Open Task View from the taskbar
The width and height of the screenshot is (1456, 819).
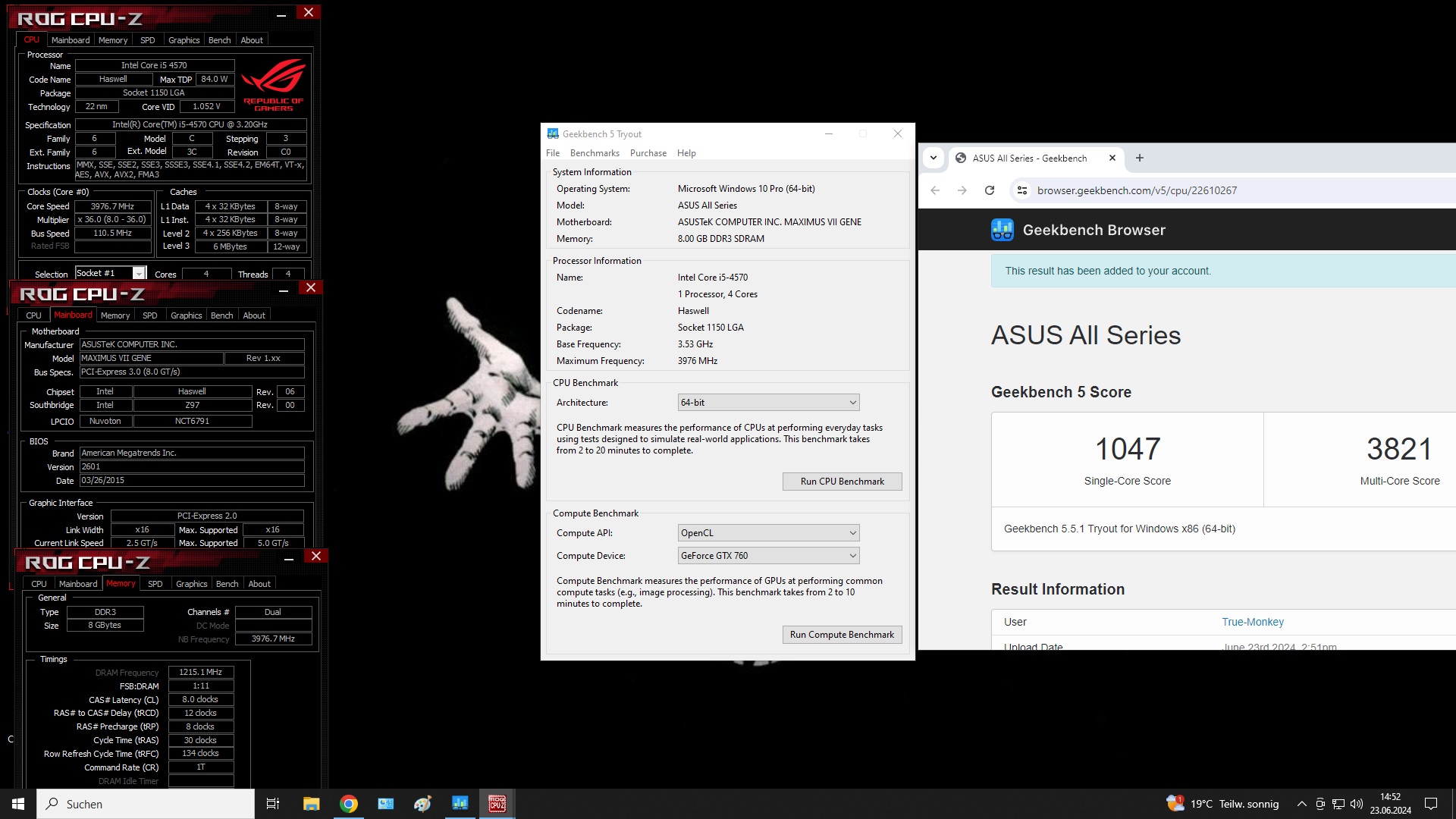[x=273, y=804]
